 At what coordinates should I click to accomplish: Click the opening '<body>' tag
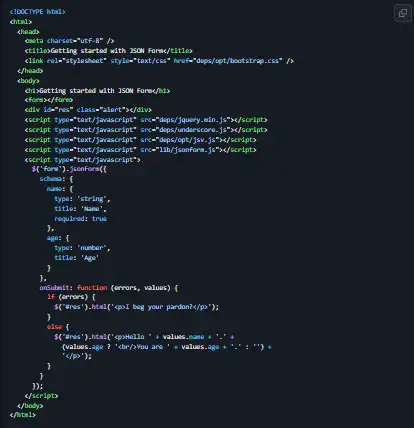(x=28, y=81)
